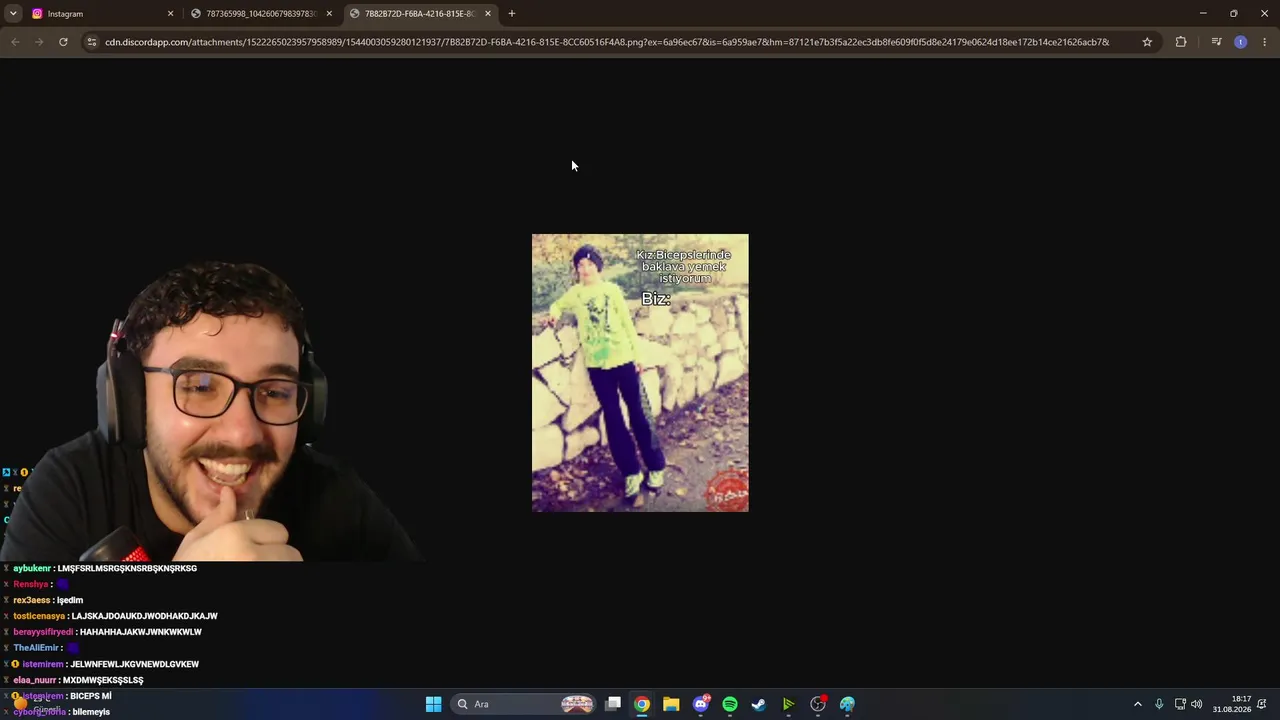Show hidden system tray icons
The width and height of the screenshot is (1280, 720).
point(1137,704)
